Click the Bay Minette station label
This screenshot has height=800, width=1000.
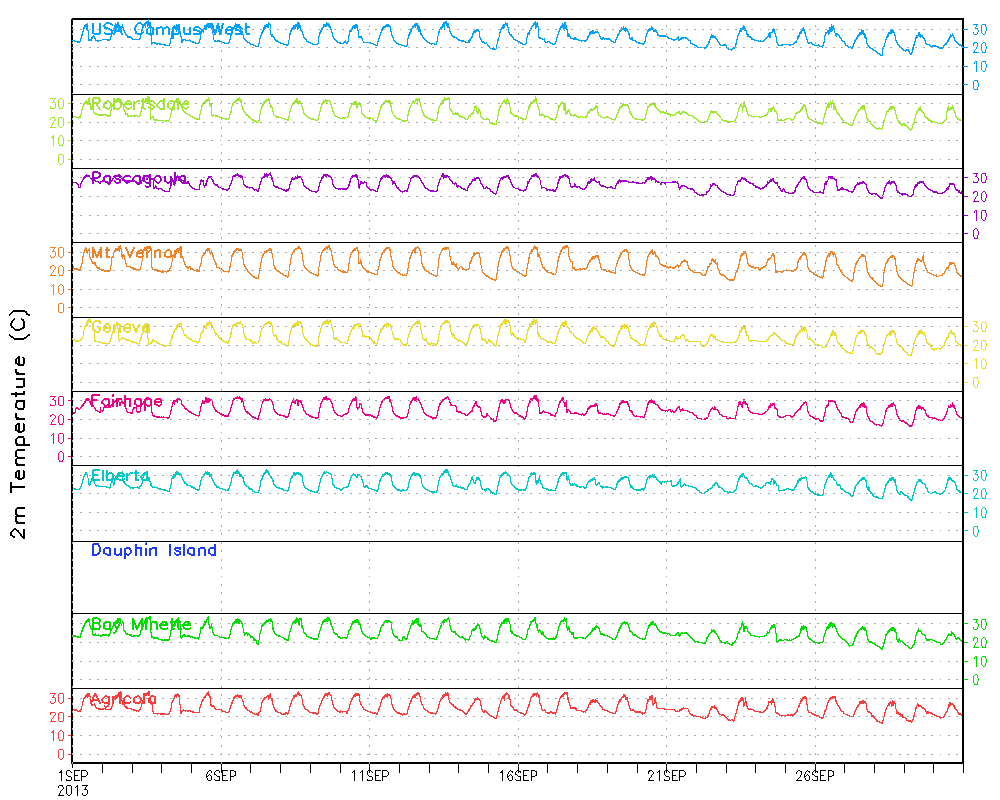141,625
